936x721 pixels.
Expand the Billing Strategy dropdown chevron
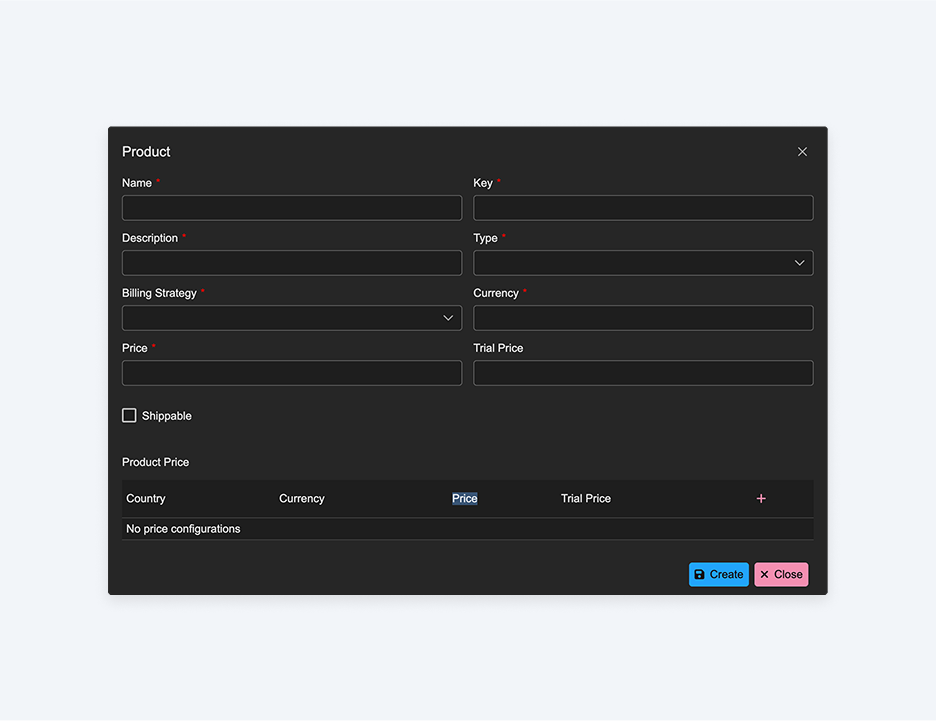(x=448, y=318)
